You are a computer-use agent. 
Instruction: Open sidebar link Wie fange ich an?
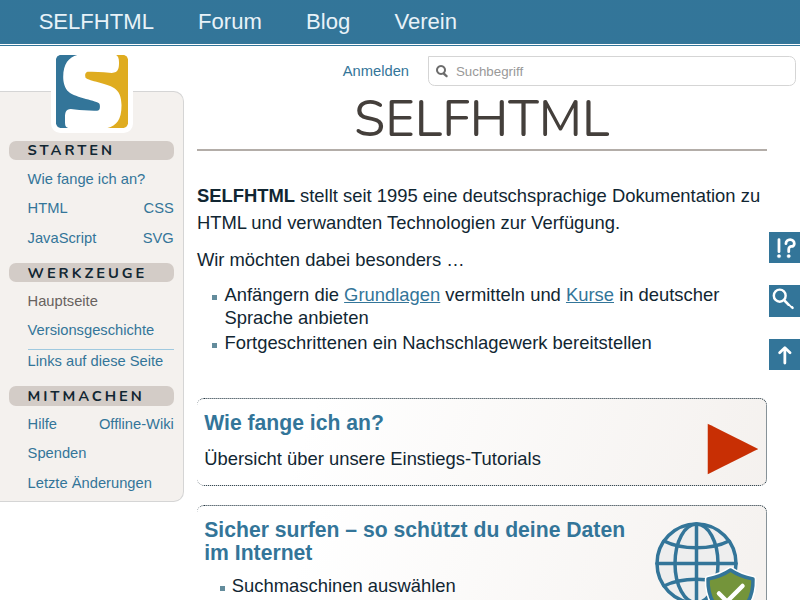click(x=86, y=179)
